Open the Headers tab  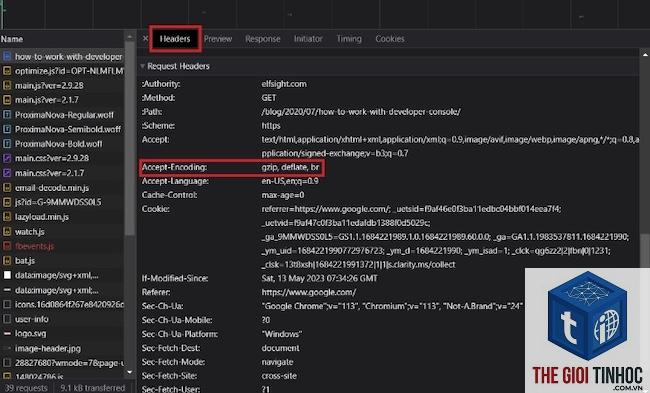click(175, 39)
